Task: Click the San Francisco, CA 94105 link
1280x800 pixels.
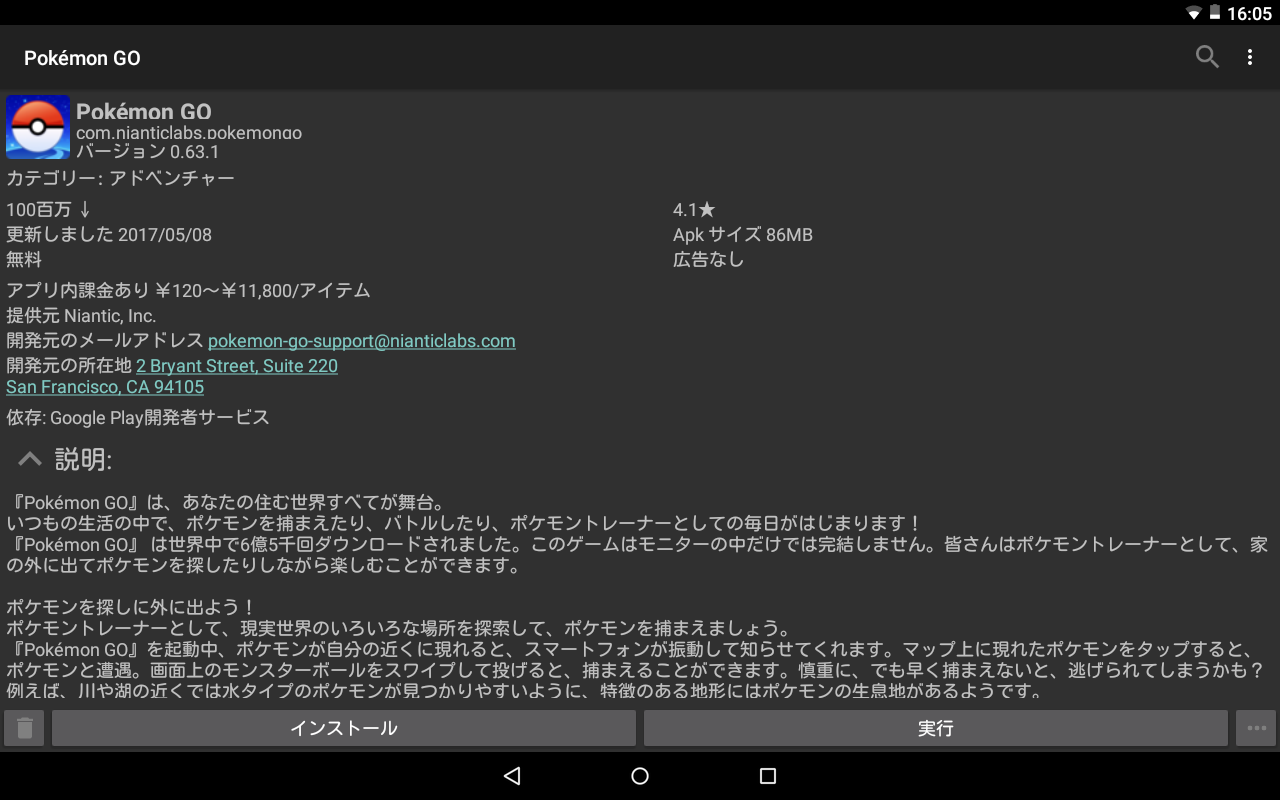Action: pyautogui.click(x=105, y=387)
